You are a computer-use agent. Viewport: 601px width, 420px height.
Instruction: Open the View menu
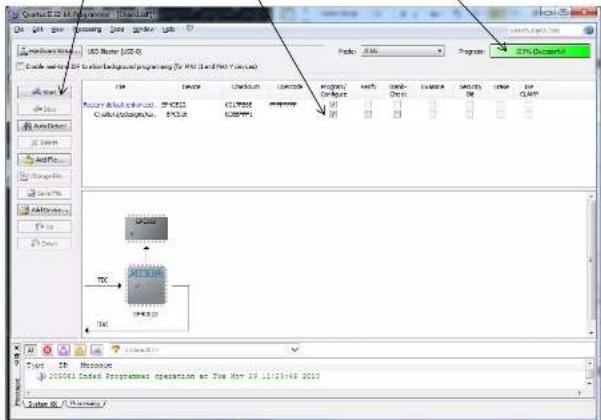pyautogui.click(x=57, y=29)
